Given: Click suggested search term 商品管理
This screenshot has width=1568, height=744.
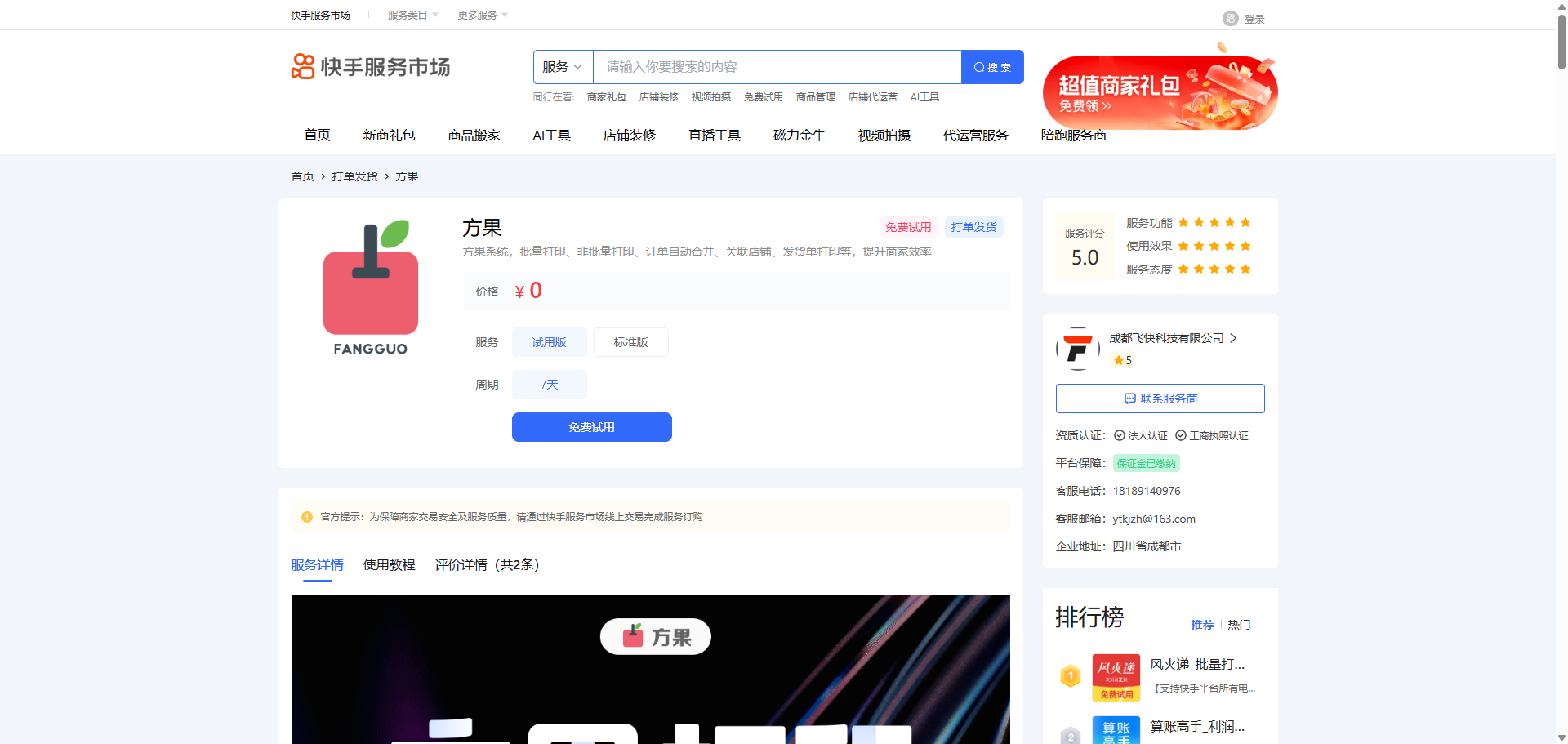Looking at the screenshot, I should (816, 97).
